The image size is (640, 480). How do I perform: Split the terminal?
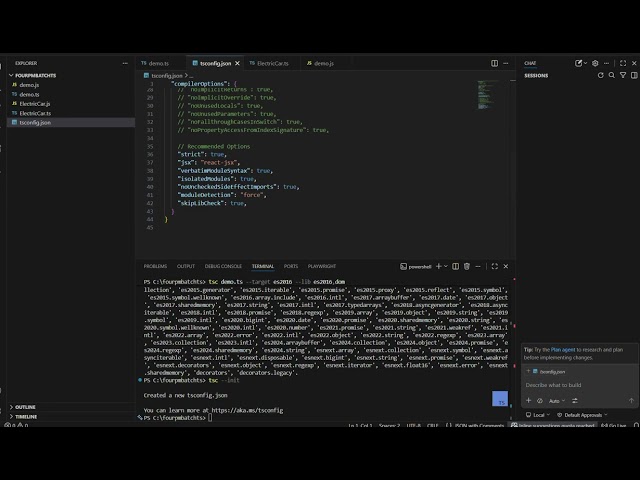tap(456, 266)
